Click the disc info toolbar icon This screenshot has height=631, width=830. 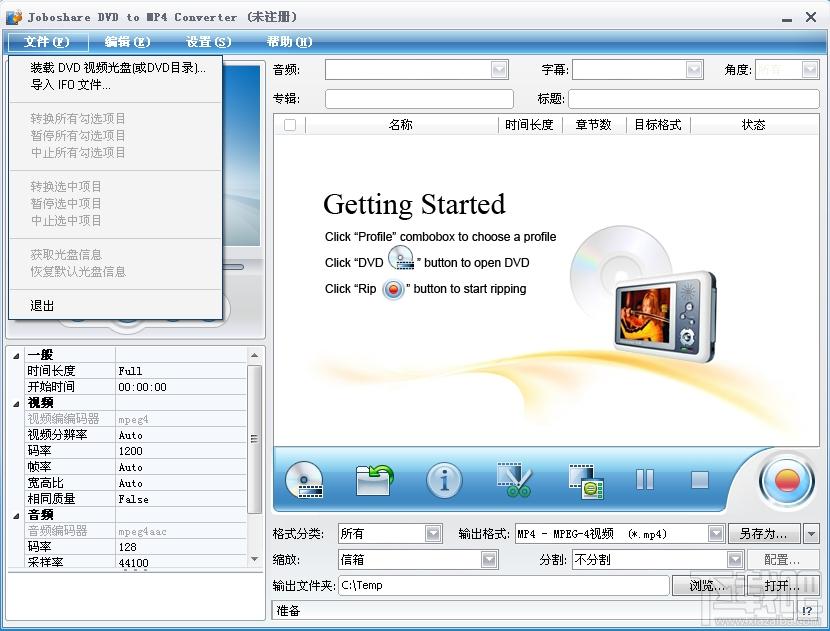coord(444,480)
